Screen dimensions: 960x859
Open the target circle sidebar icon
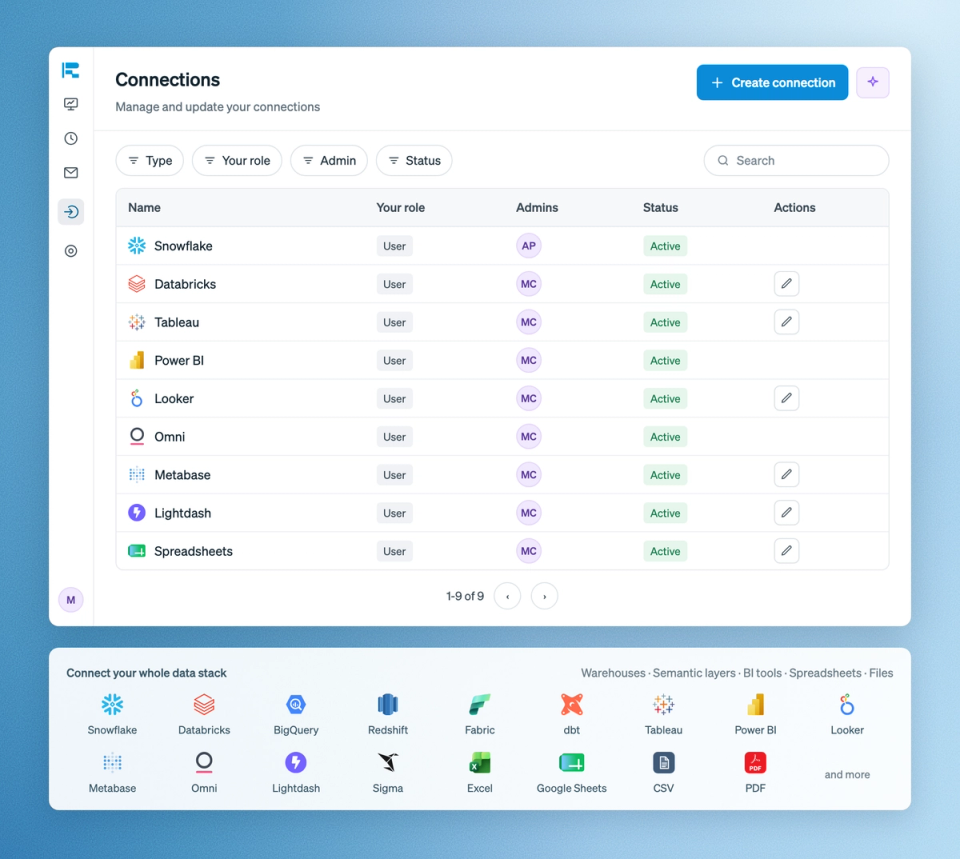click(71, 251)
